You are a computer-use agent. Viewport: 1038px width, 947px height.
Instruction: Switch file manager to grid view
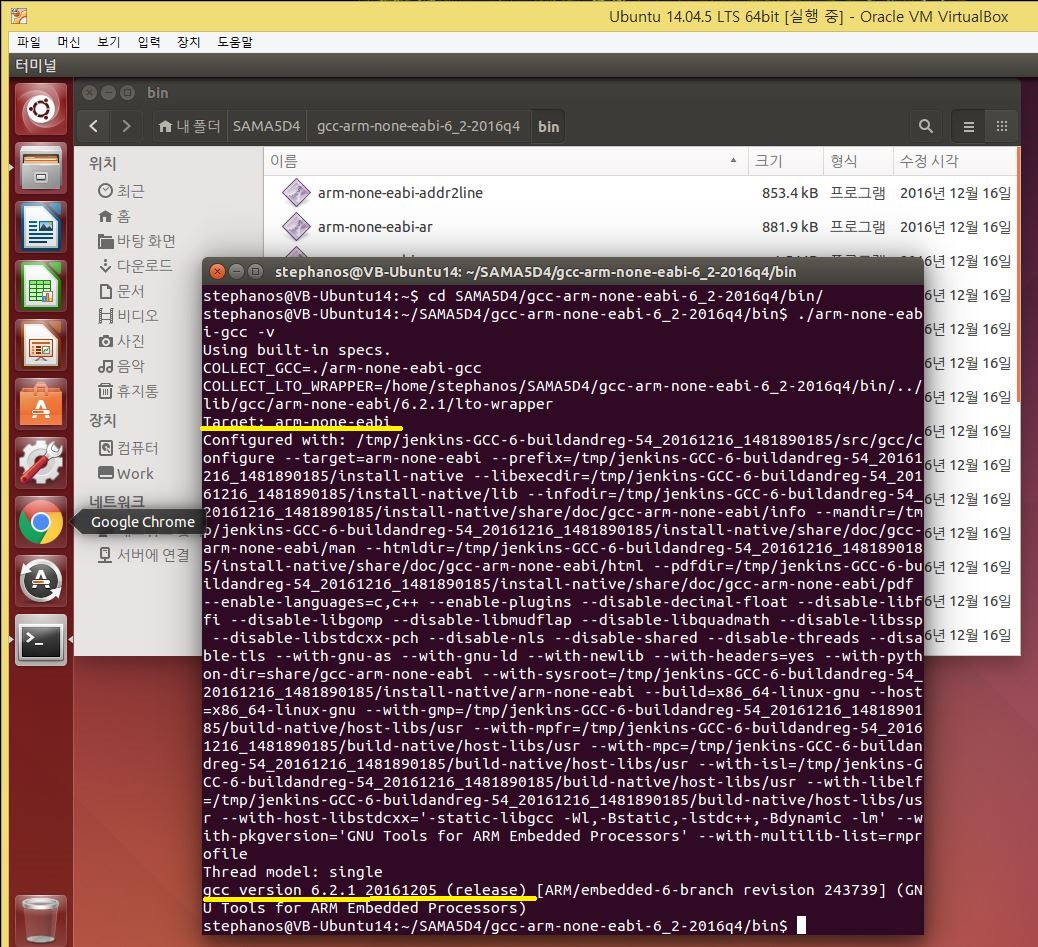click(x=1000, y=127)
